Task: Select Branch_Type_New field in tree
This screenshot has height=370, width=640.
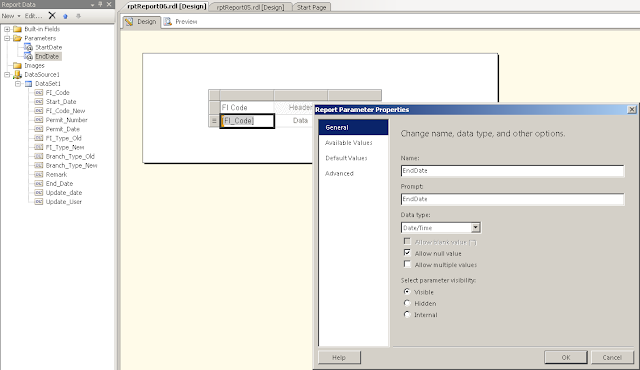Action: [71, 166]
